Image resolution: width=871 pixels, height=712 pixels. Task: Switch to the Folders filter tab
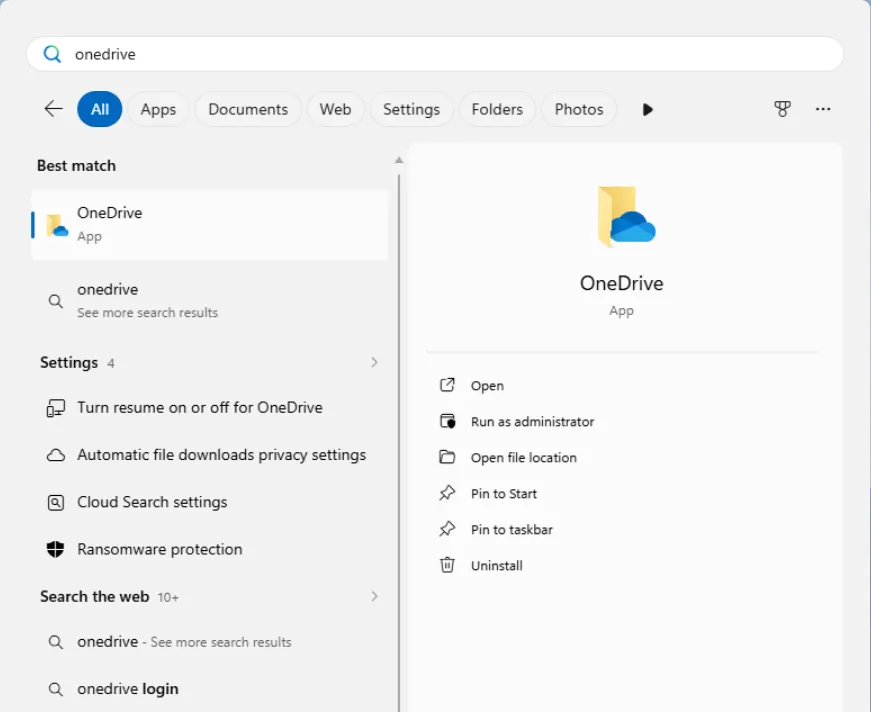click(497, 109)
